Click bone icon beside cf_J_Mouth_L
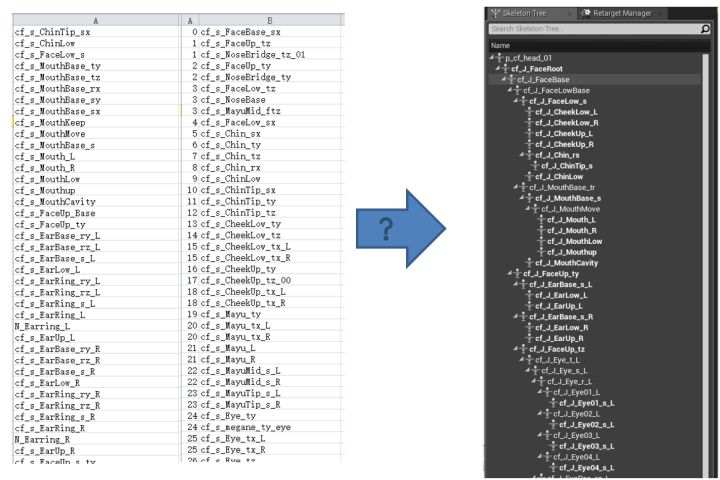This screenshot has width=720, height=480. (541, 220)
